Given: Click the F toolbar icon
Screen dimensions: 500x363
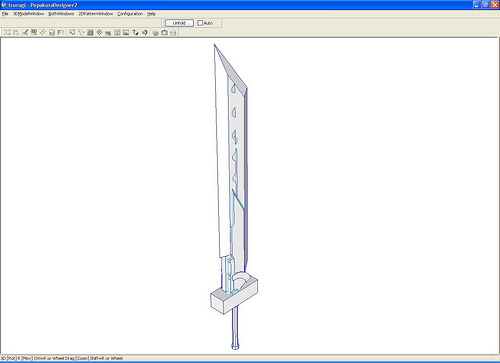Looking at the screenshot, I should point(61,32).
